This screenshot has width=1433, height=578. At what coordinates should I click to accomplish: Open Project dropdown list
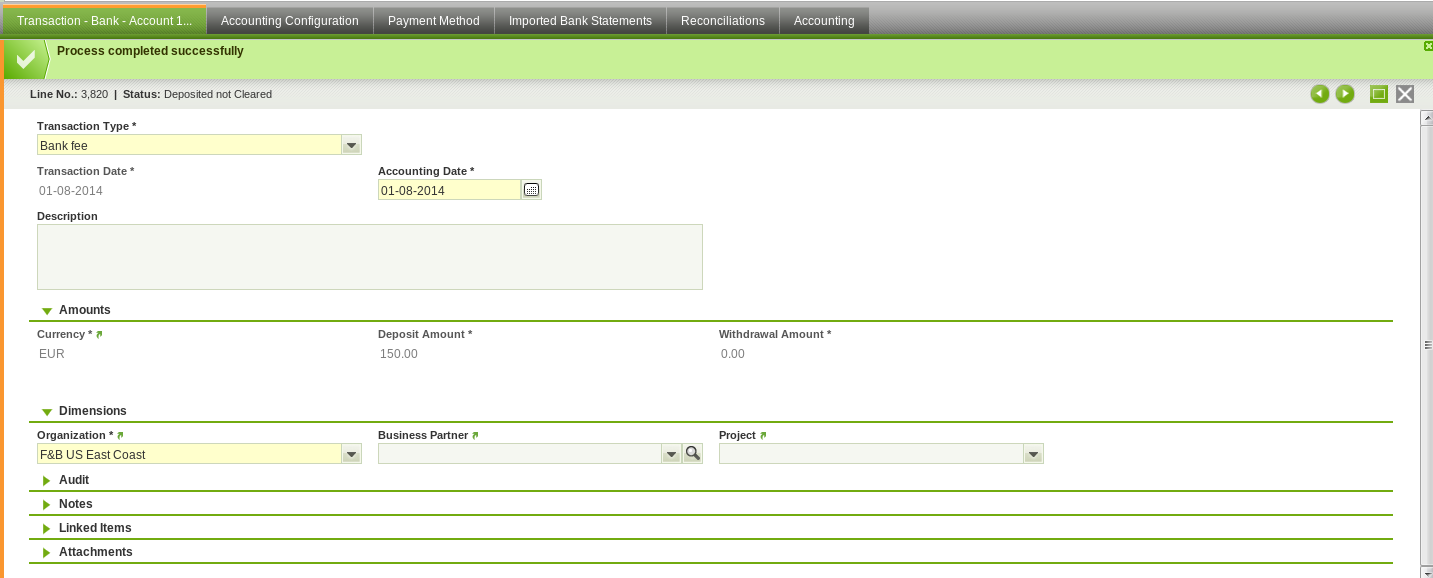1033,454
